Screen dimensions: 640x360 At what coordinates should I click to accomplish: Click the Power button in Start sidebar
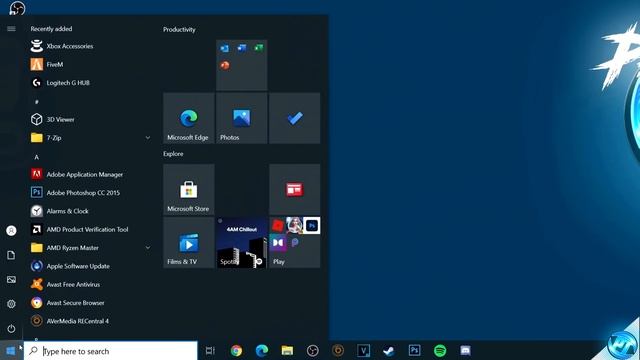[11, 329]
